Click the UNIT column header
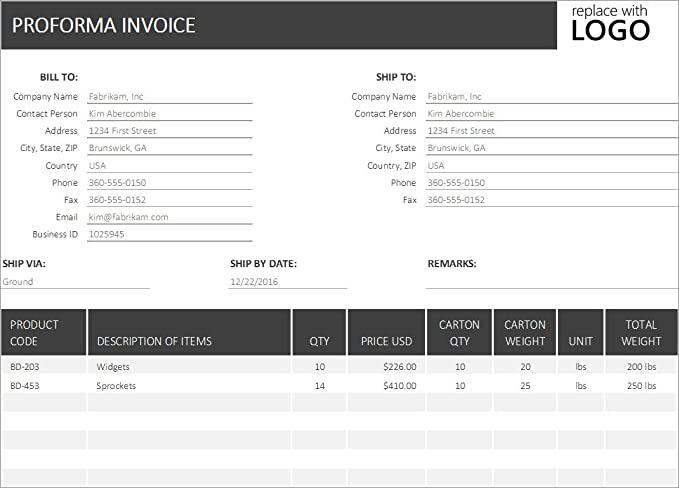Image resolution: width=679 pixels, height=488 pixels. tap(580, 332)
